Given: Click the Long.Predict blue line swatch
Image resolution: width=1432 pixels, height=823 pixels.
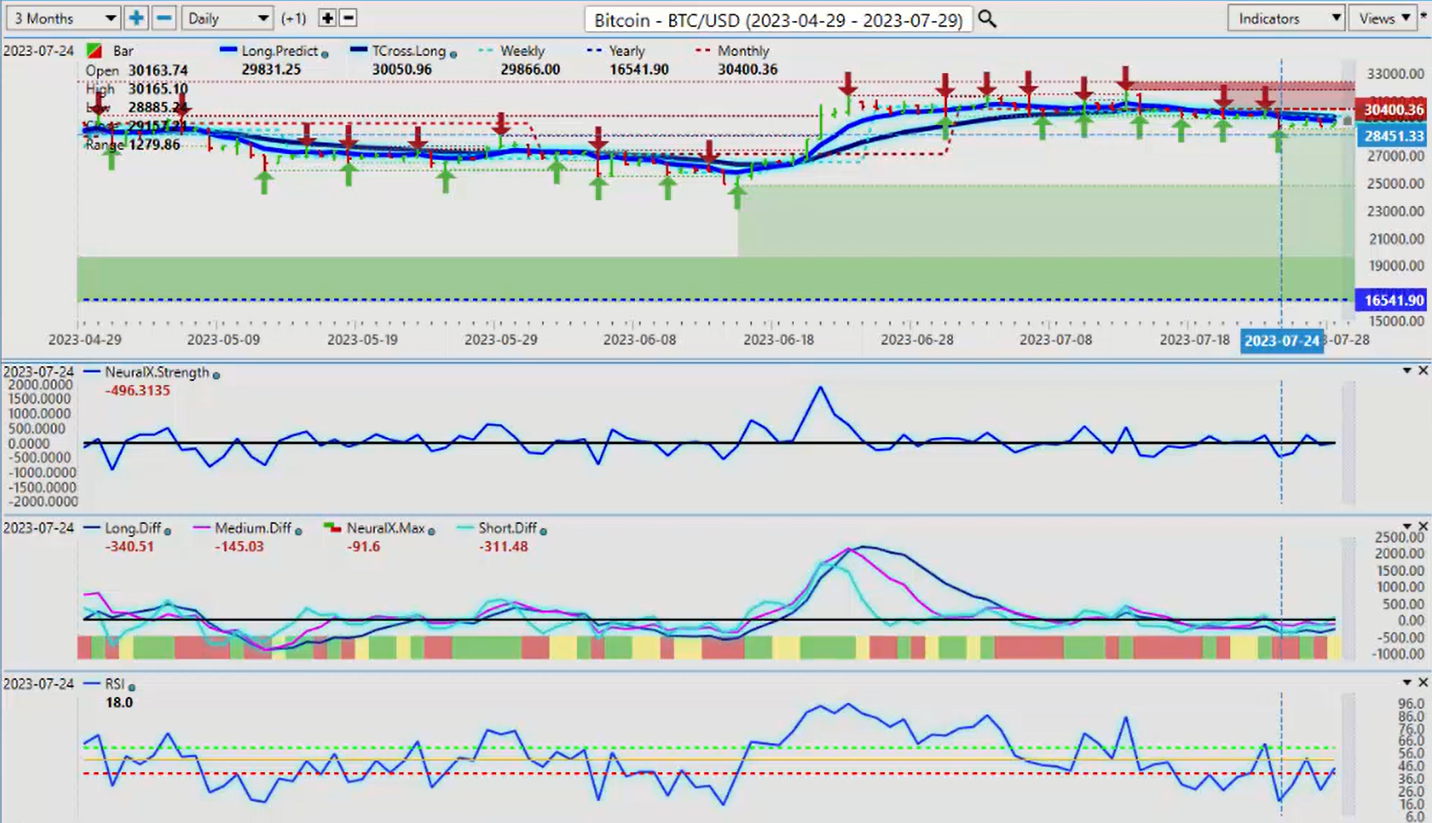Looking at the screenshot, I should [227, 50].
